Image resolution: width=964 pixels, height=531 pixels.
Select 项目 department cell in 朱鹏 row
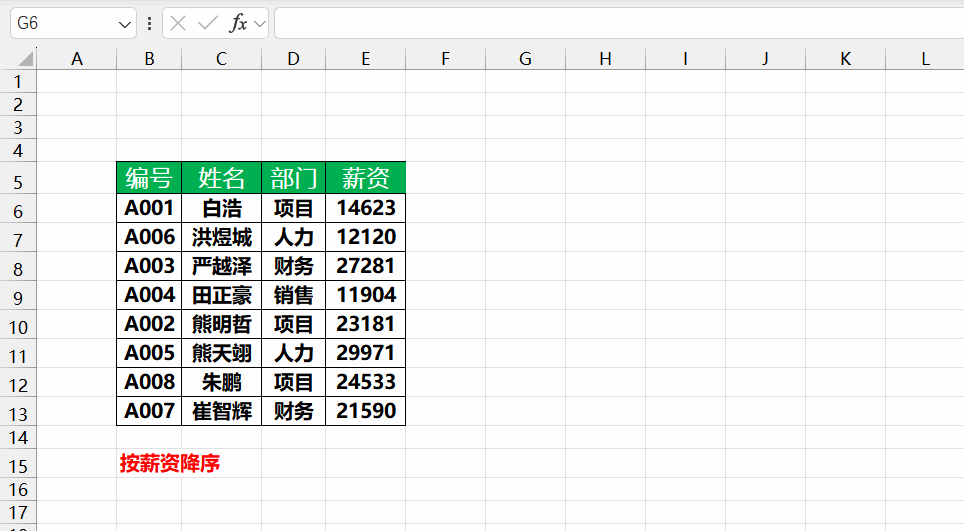click(x=293, y=382)
